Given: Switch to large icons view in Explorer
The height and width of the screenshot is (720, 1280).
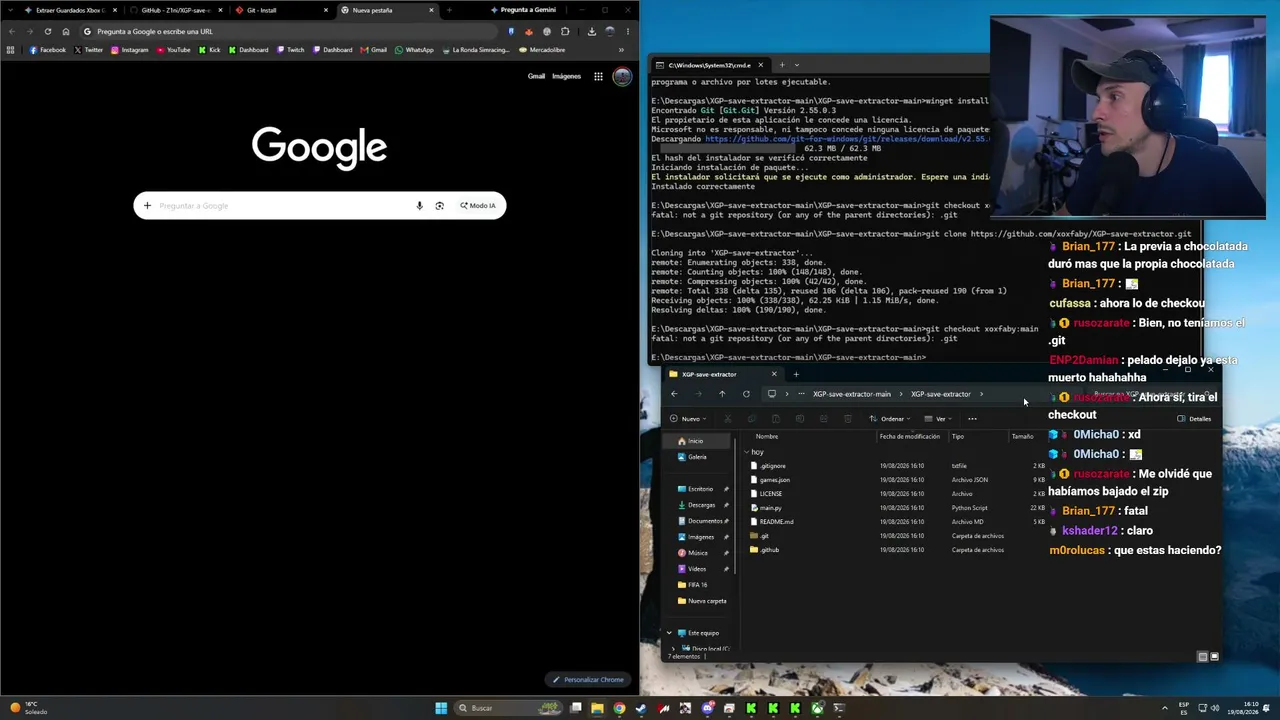Looking at the screenshot, I should pos(1214,657).
